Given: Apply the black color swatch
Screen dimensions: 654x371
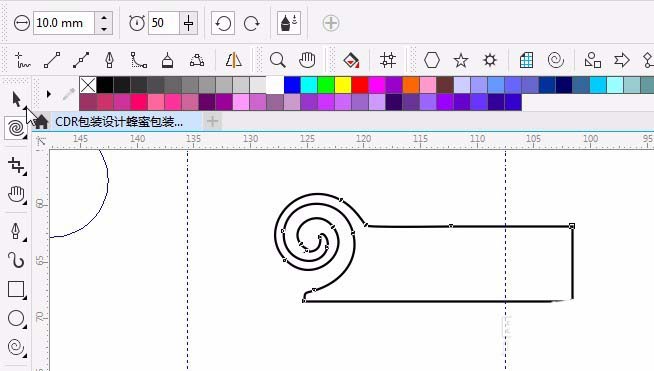Looking at the screenshot, I should pyautogui.click(x=105, y=85).
